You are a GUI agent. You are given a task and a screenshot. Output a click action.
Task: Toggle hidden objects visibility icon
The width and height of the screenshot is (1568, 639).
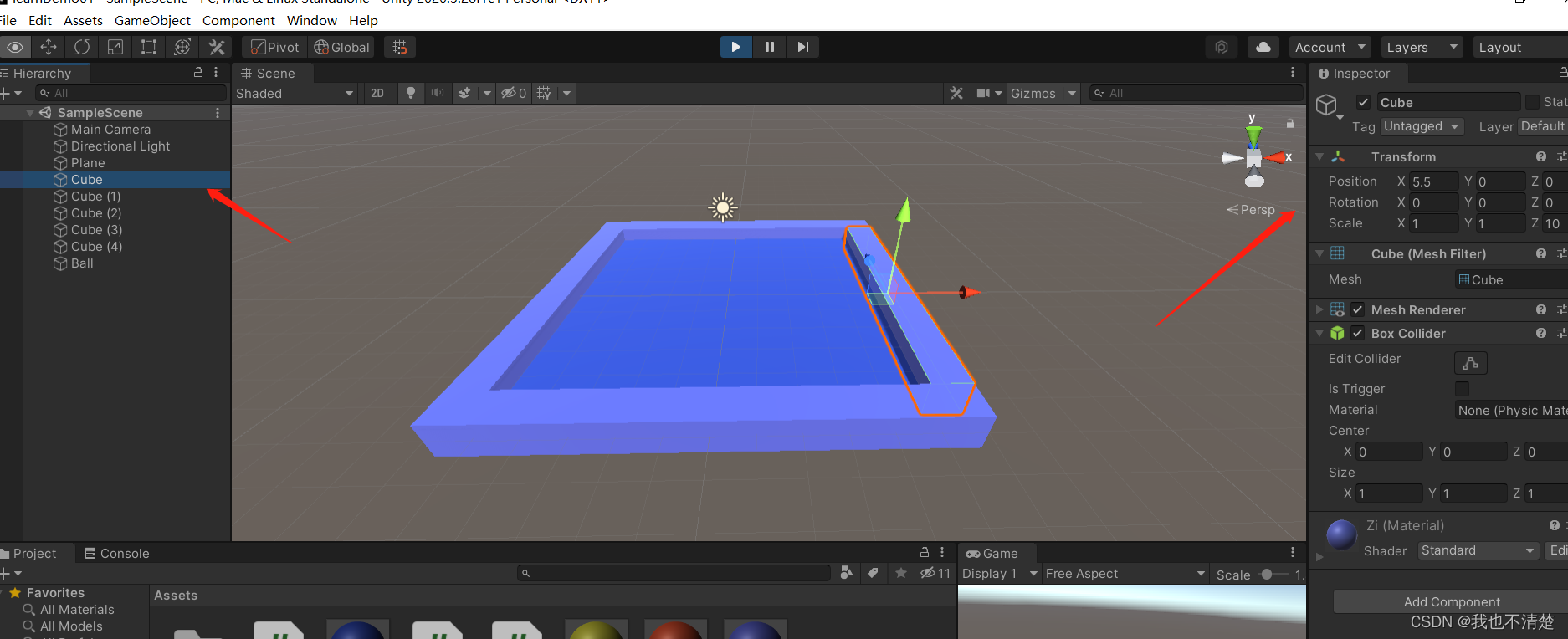[x=513, y=93]
